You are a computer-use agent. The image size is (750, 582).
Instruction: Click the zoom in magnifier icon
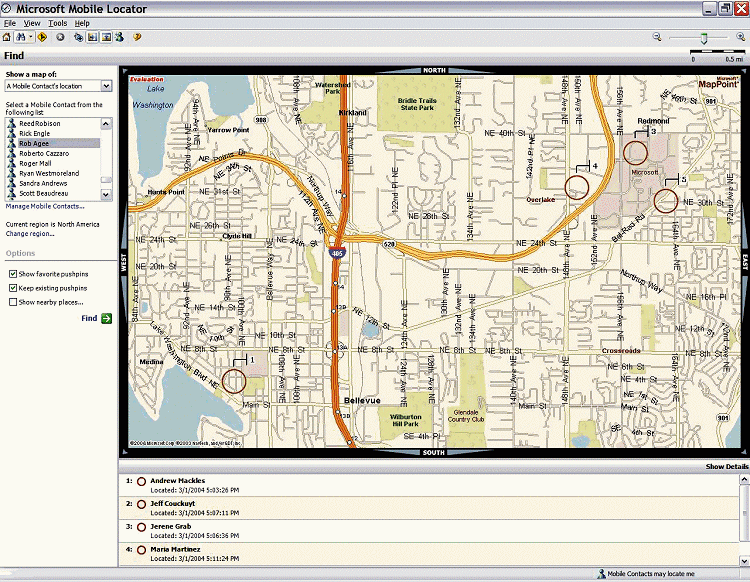pyautogui.click(x=740, y=37)
